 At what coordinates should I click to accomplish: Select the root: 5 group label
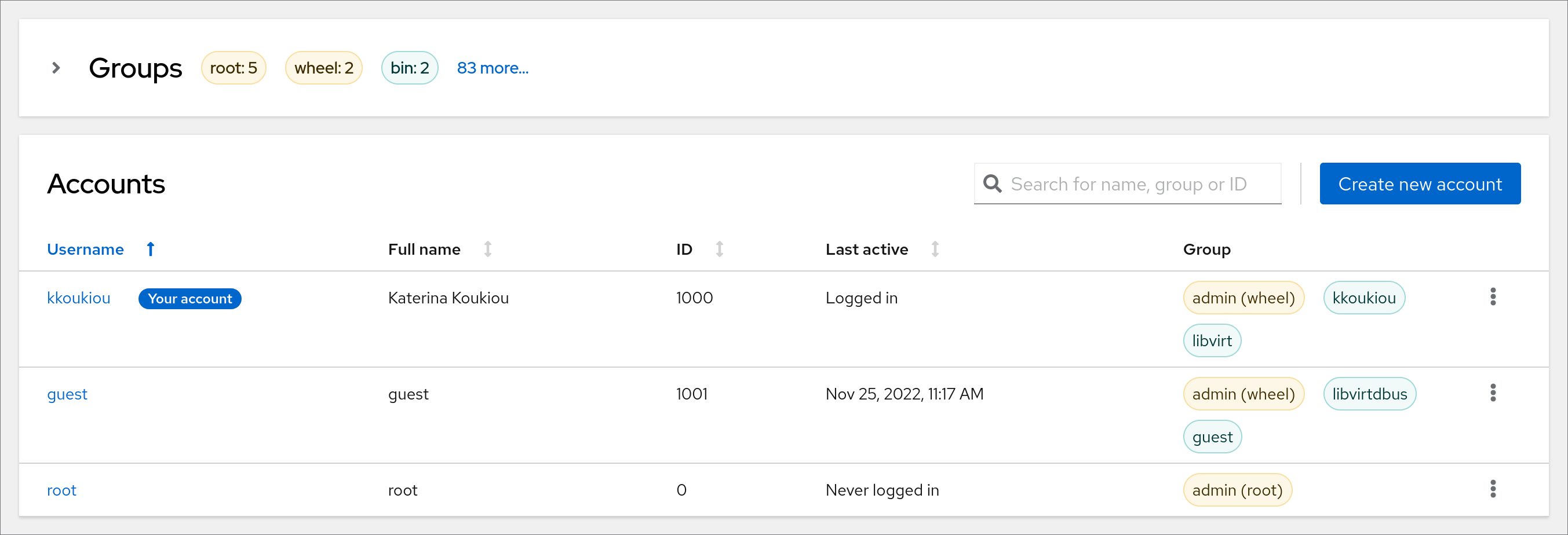coord(233,68)
